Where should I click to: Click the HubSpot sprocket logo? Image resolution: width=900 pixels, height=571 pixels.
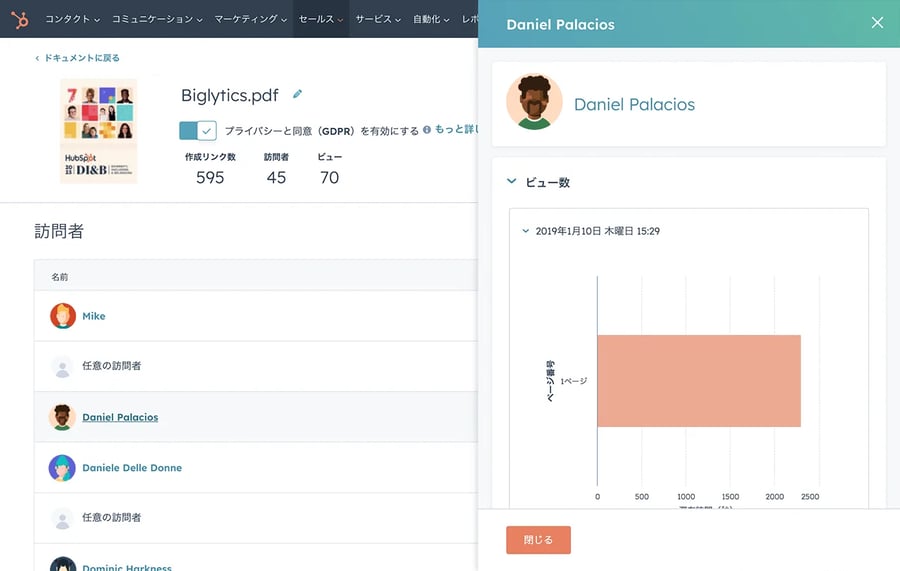pos(20,20)
